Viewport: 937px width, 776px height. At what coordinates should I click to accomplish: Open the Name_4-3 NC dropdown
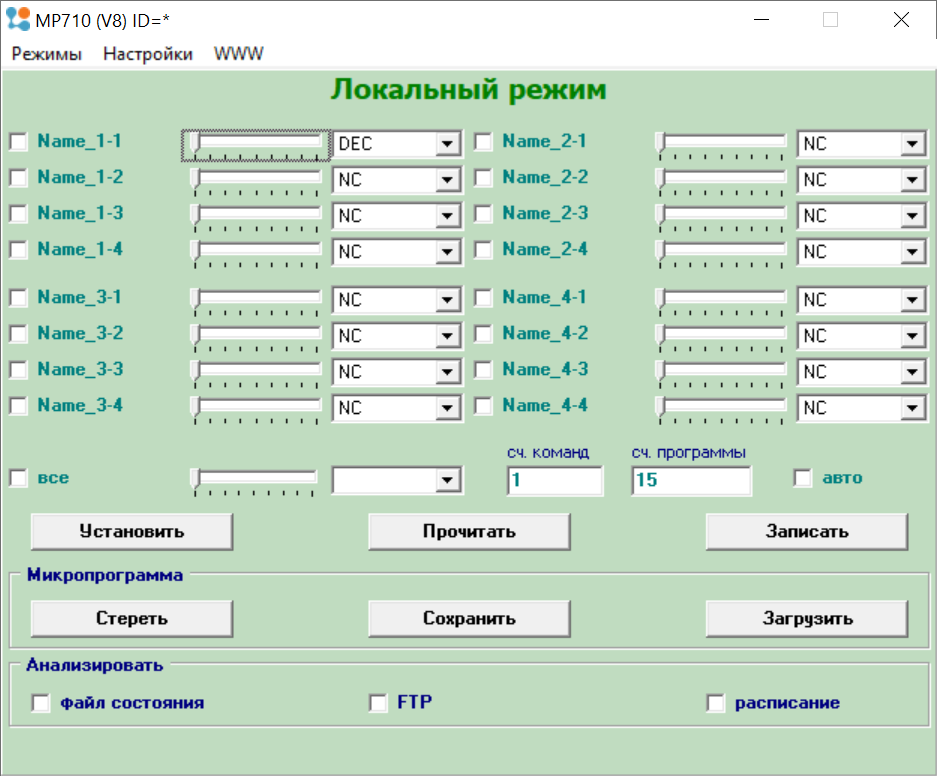tap(912, 372)
